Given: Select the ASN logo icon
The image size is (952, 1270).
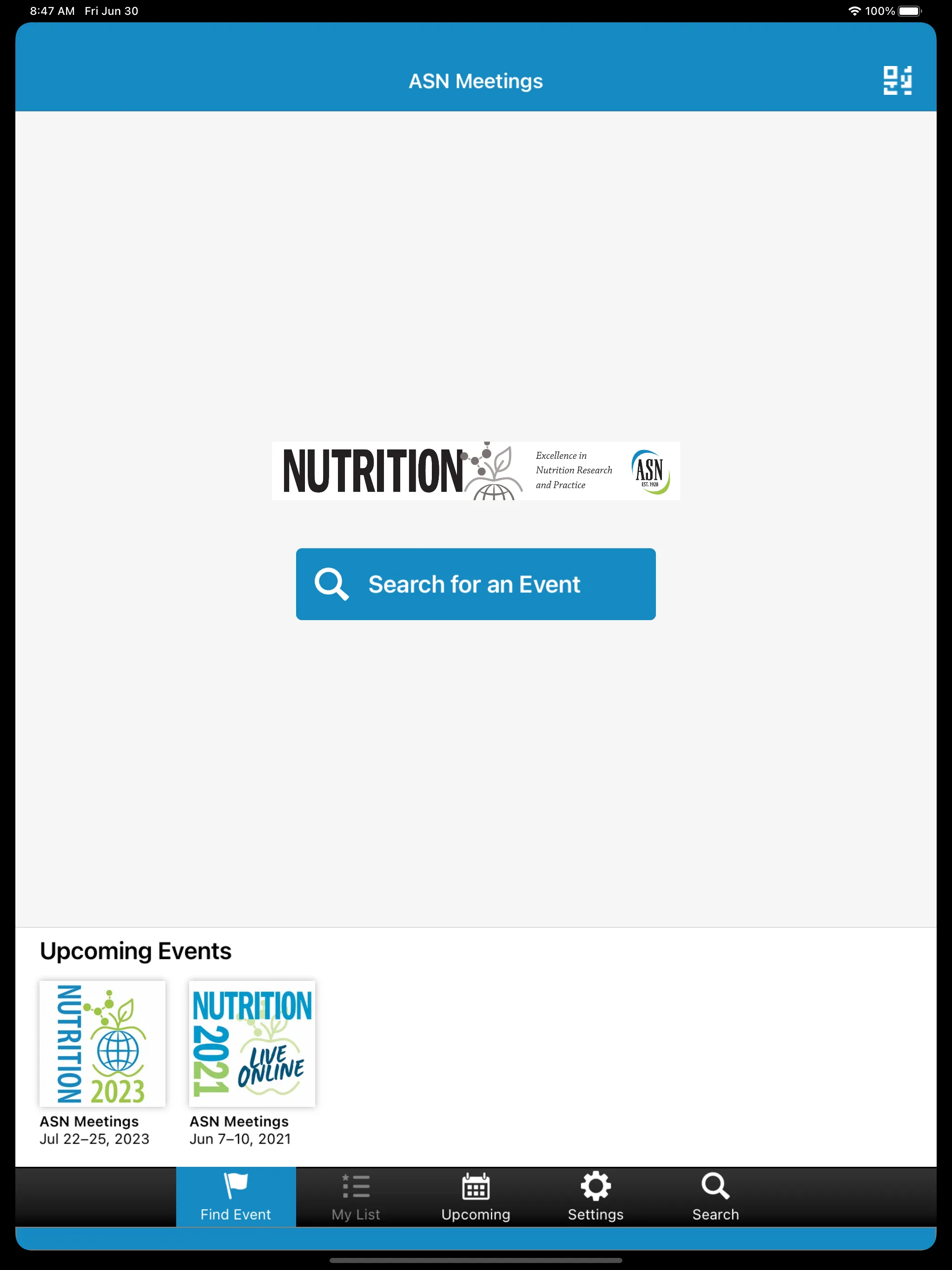Looking at the screenshot, I should click(x=649, y=471).
